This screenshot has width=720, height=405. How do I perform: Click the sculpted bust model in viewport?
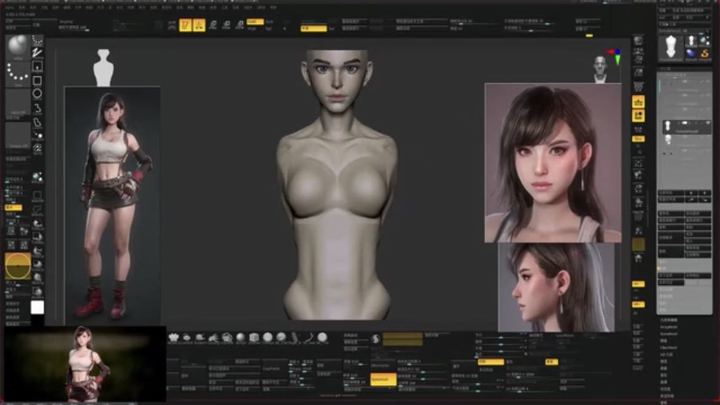[x=337, y=184]
